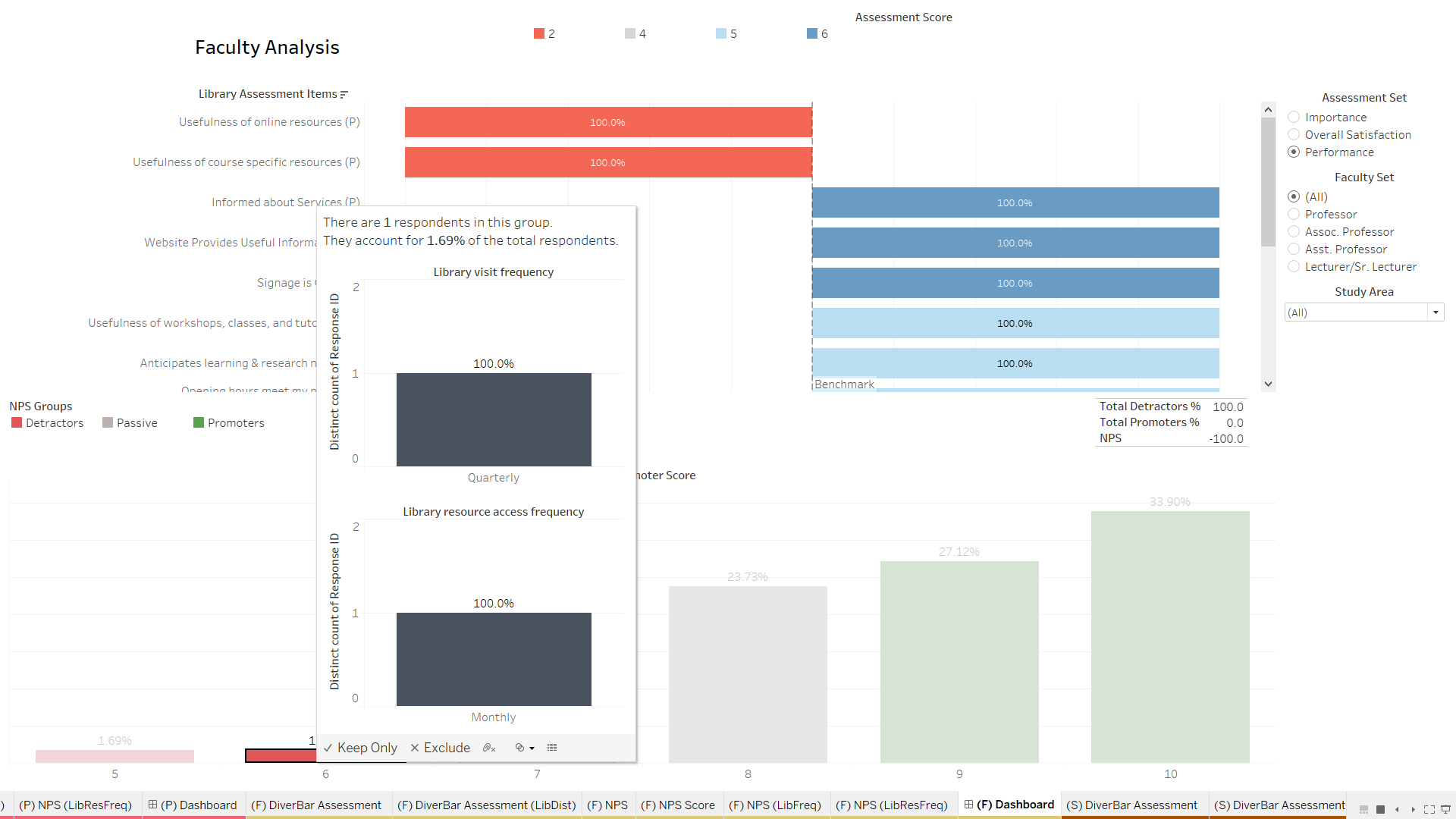Select the Performance radio button
Viewport: 1456px width, 819px height.
tap(1294, 152)
